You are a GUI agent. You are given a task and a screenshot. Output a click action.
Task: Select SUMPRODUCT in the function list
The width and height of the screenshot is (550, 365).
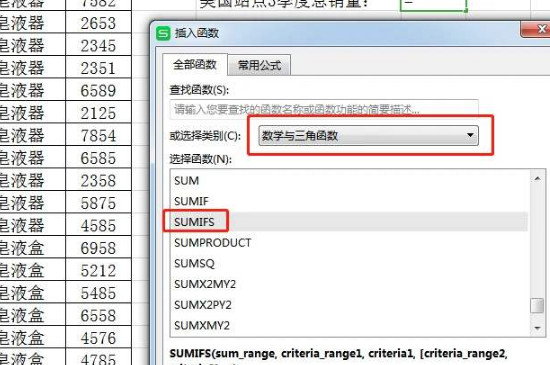click(349, 243)
